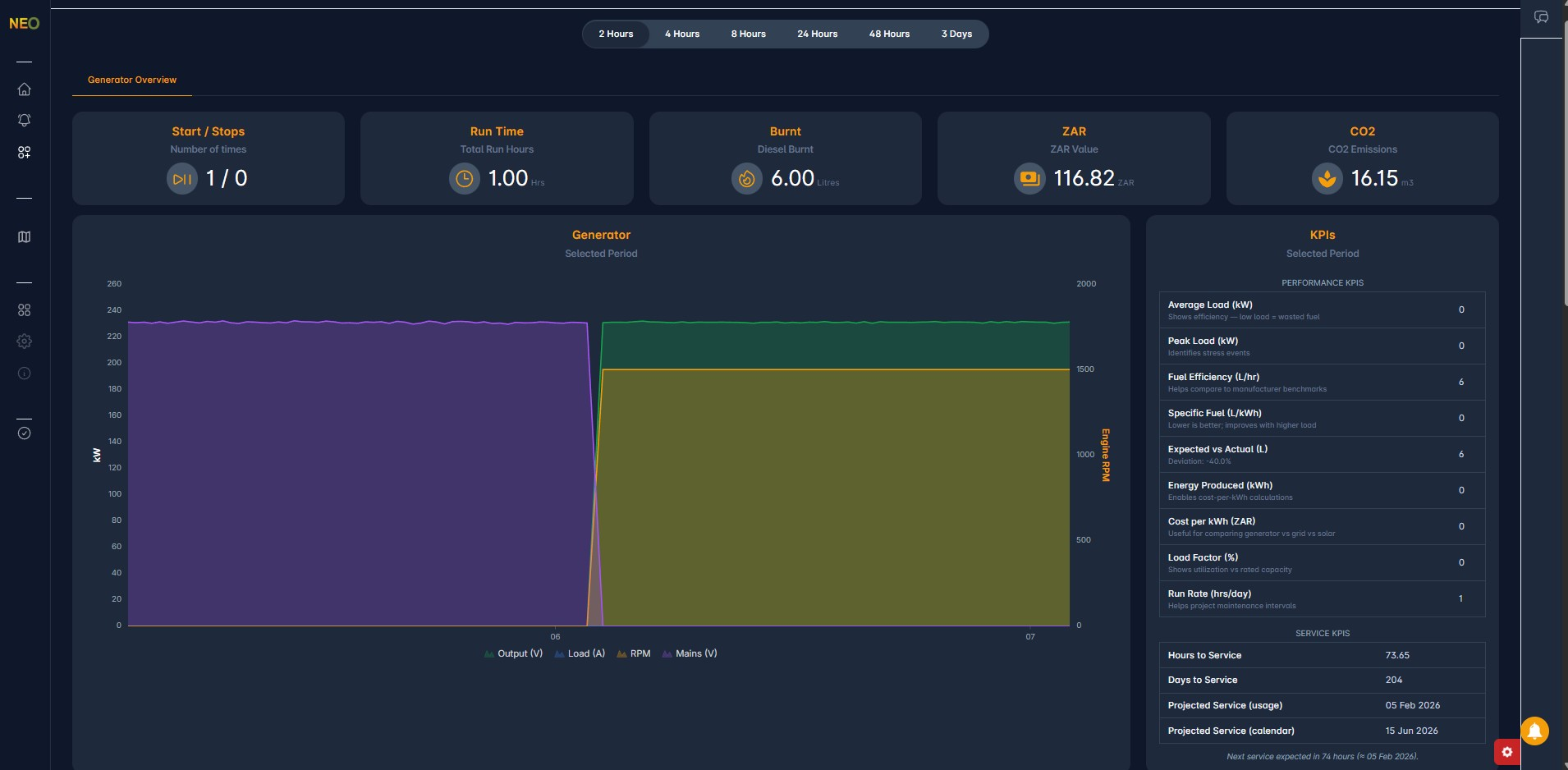The image size is (1568, 770).
Task: Open the red gear button at bottom right
Action: (1507, 751)
